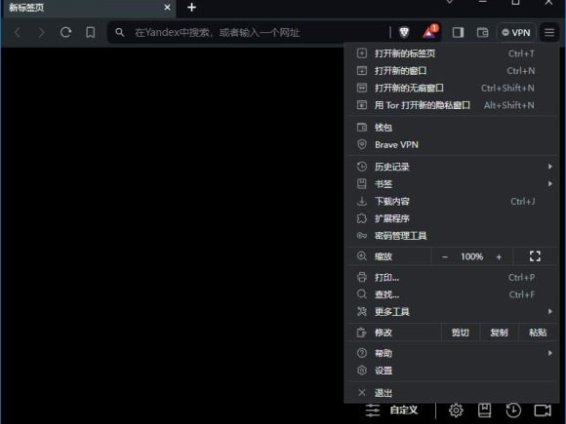Open 下载内容 from the menu
The image size is (566, 424).
point(451,201)
